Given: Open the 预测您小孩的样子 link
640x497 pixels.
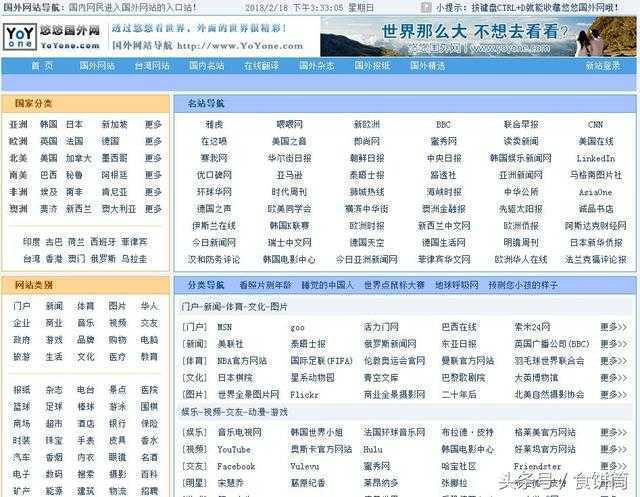Looking at the screenshot, I should [x=523, y=285].
